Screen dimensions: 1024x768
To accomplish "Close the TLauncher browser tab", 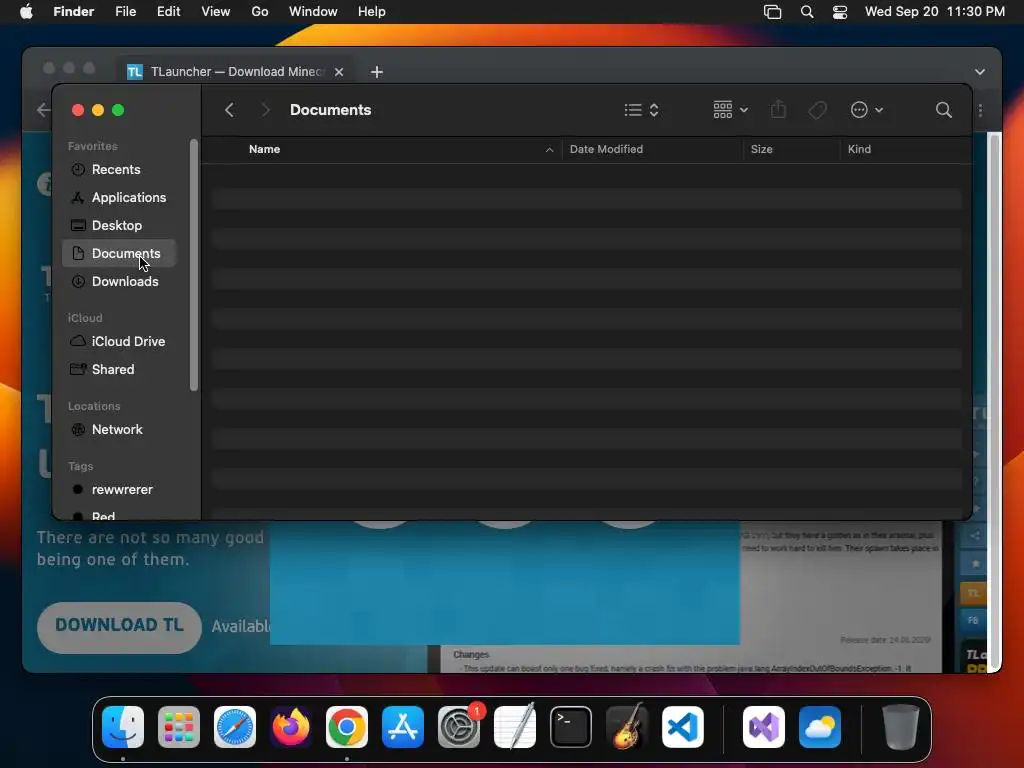I will [x=339, y=72].
